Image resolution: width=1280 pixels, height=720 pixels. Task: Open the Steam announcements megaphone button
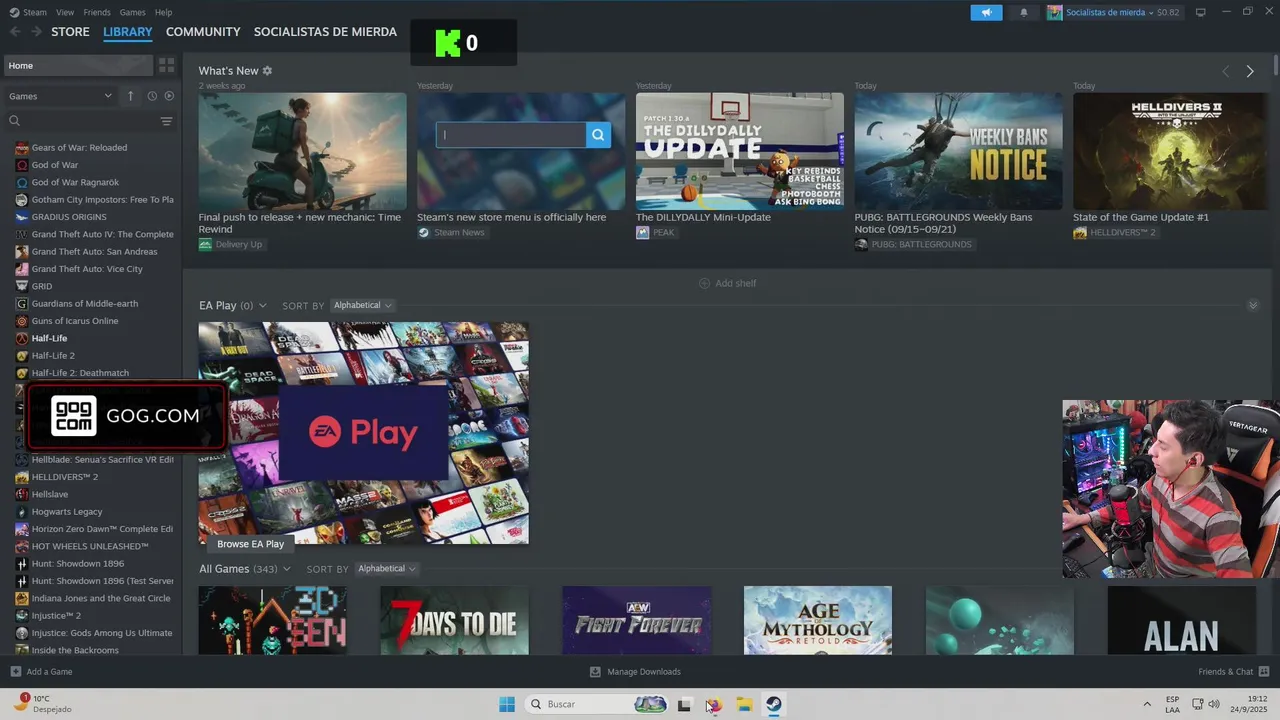point(986,12)
